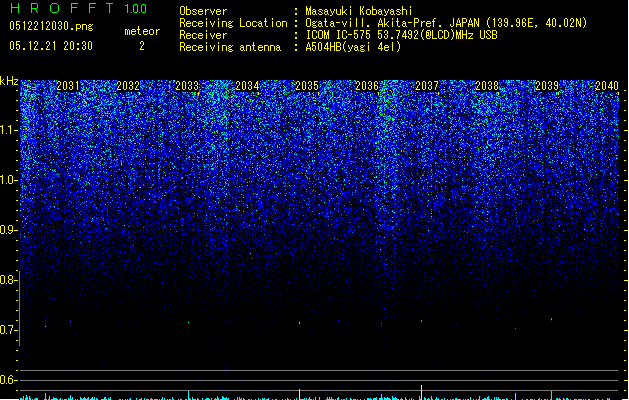629x400 pixels.
Task: Click observer name Masayuki Kobayashi
Action: (359, 11)
